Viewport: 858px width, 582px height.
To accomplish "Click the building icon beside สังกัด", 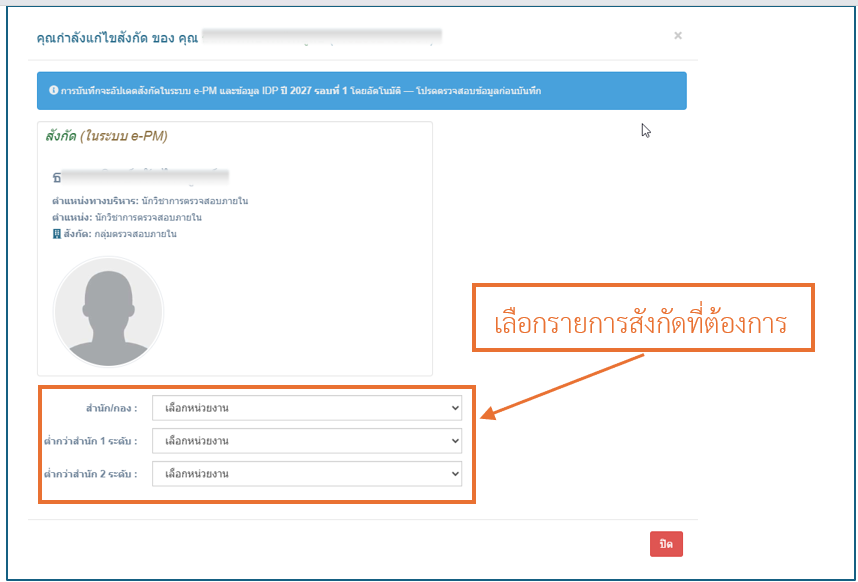I will pyautogui.click(x=56, y=234).
